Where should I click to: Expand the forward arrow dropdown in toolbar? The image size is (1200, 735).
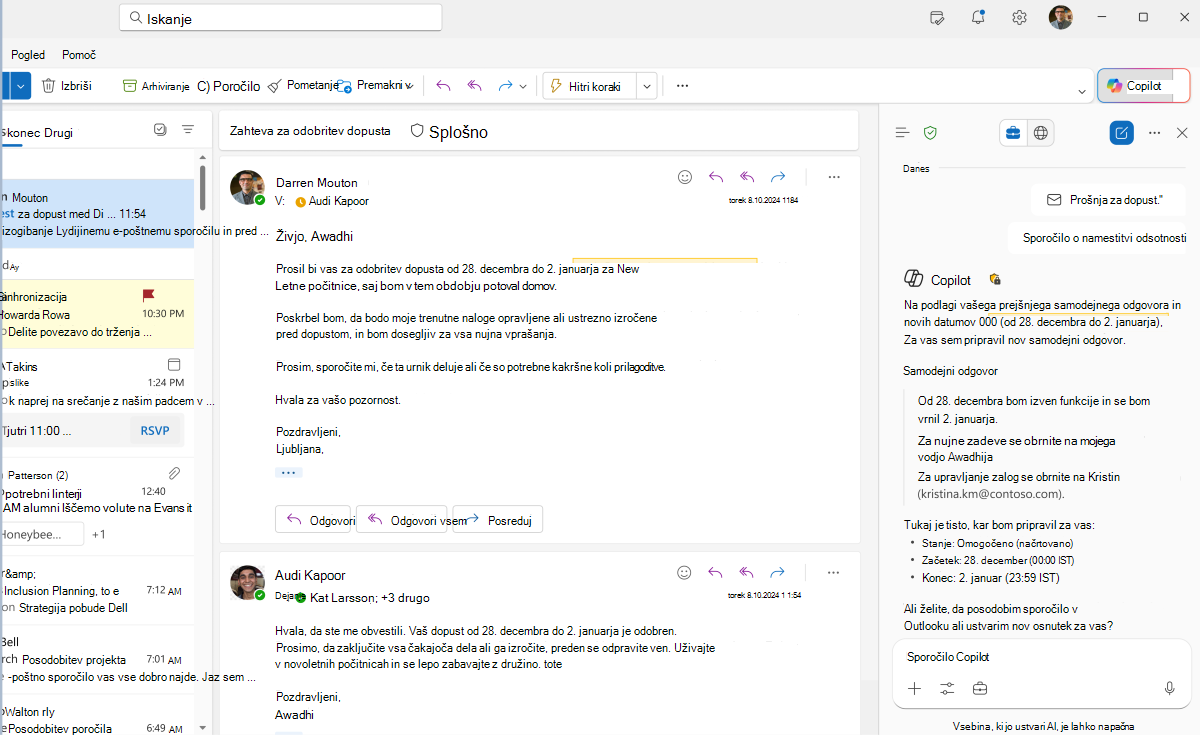point(523,86)
